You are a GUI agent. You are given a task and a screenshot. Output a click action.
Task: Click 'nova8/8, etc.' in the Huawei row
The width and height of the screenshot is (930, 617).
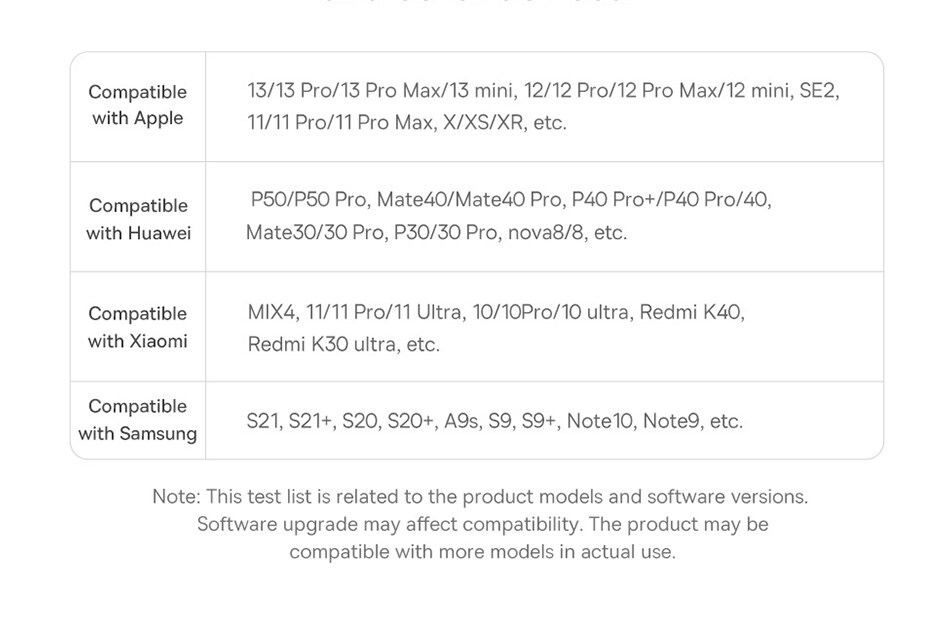(x=566, y=233)
